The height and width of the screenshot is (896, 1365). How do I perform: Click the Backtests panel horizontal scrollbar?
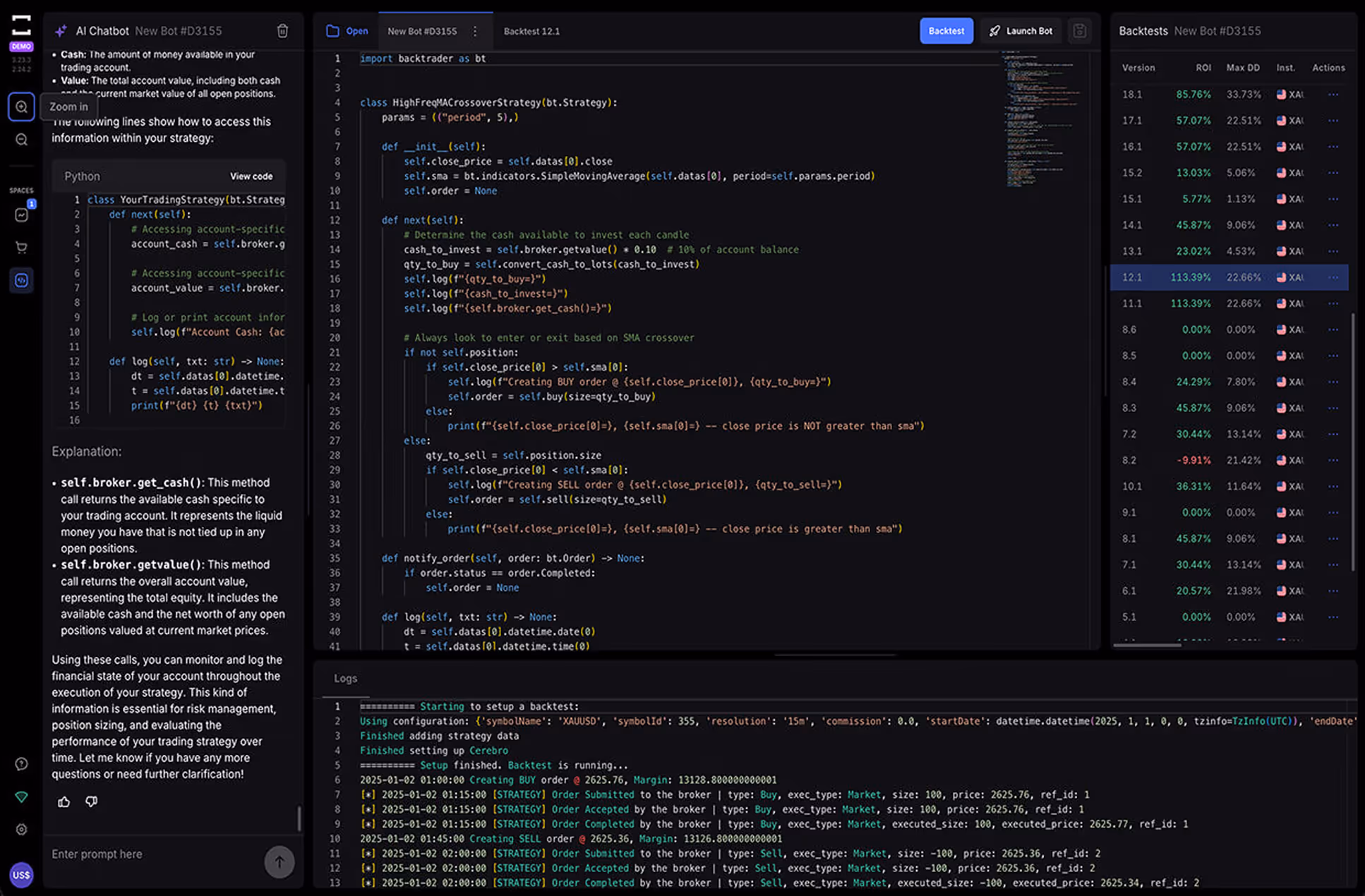point(1147,644)
